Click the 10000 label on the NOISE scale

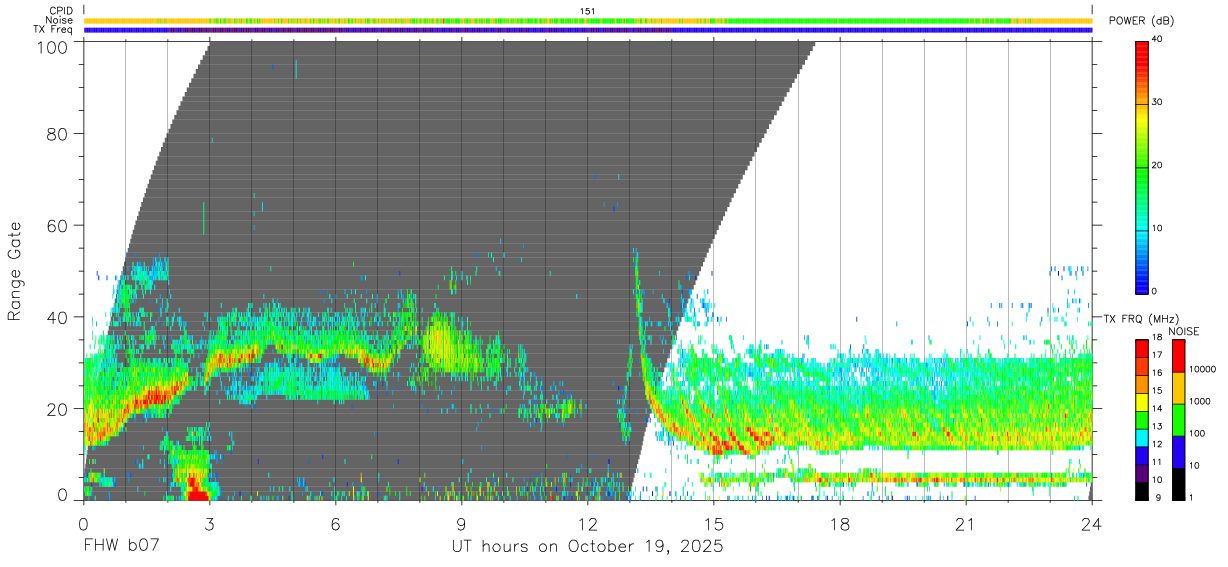pos(1202,369)
